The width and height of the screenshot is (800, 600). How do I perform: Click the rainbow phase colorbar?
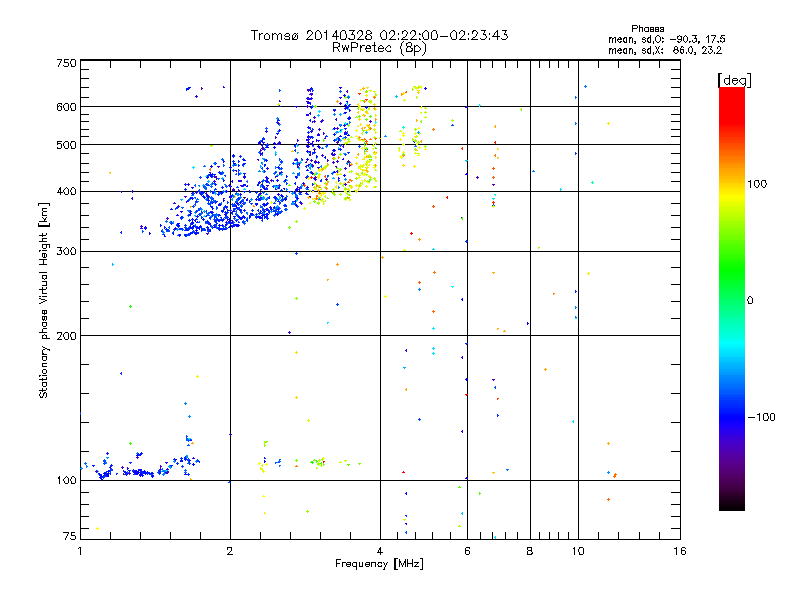732,298
